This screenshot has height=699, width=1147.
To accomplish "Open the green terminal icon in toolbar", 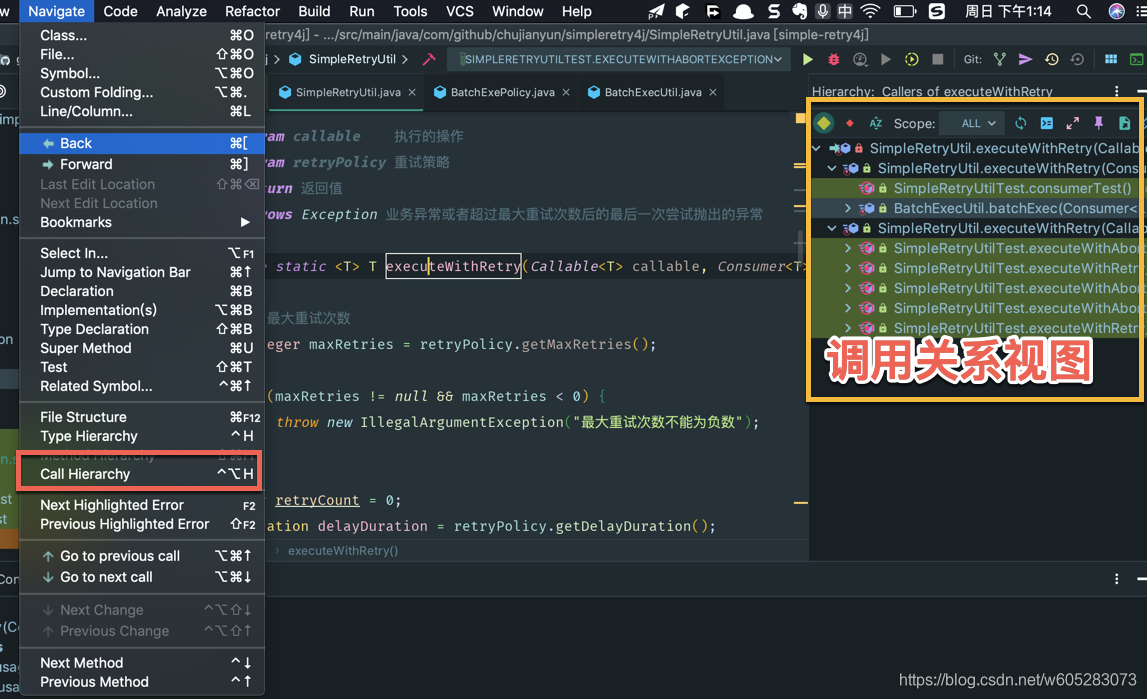I will (x=1137, y=59).
